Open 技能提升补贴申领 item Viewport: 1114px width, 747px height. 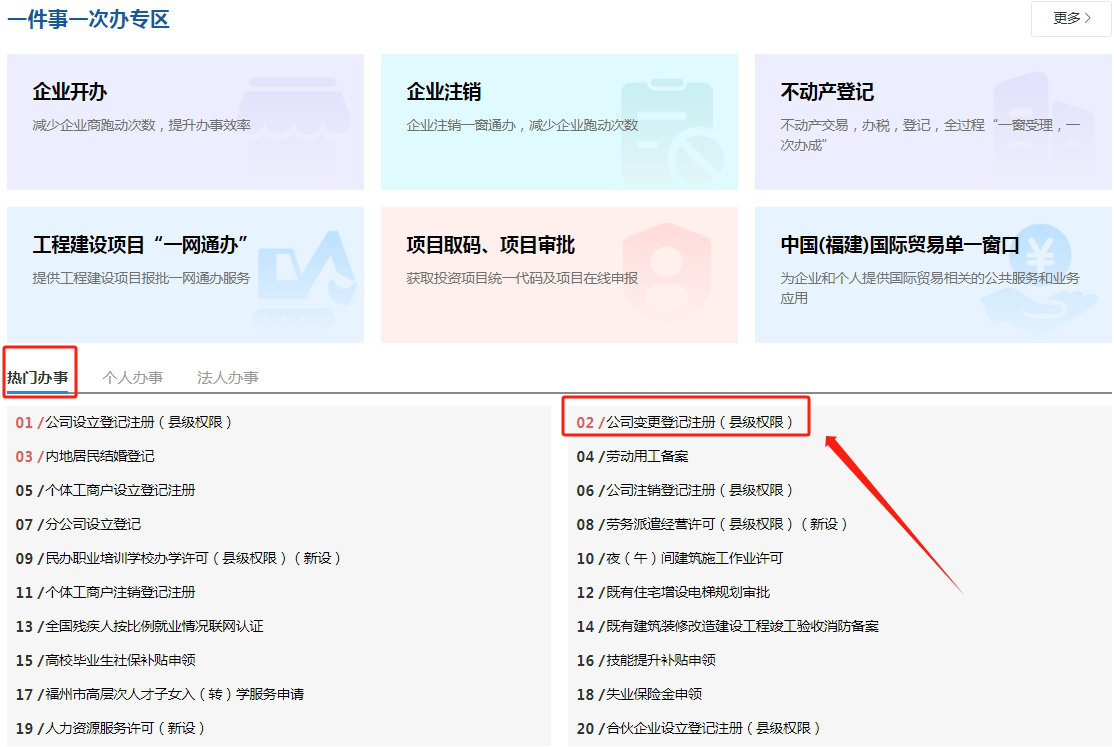[660, 660]
